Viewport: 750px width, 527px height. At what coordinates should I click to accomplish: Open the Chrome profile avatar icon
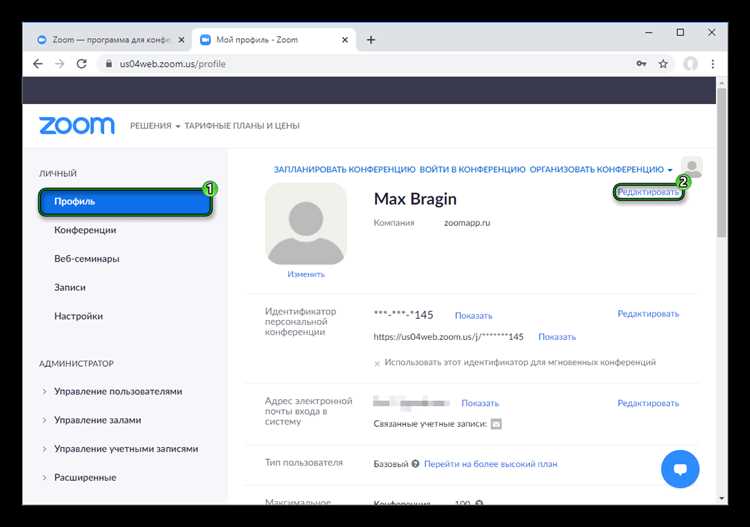[x=690, y=64]
